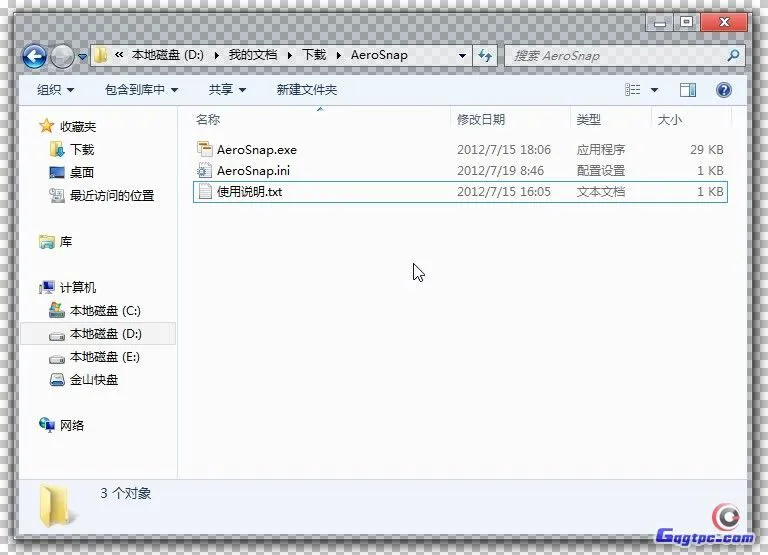
Task: Open 本地磁盘 (C:) in sidebar
Action: click(105, 311)
